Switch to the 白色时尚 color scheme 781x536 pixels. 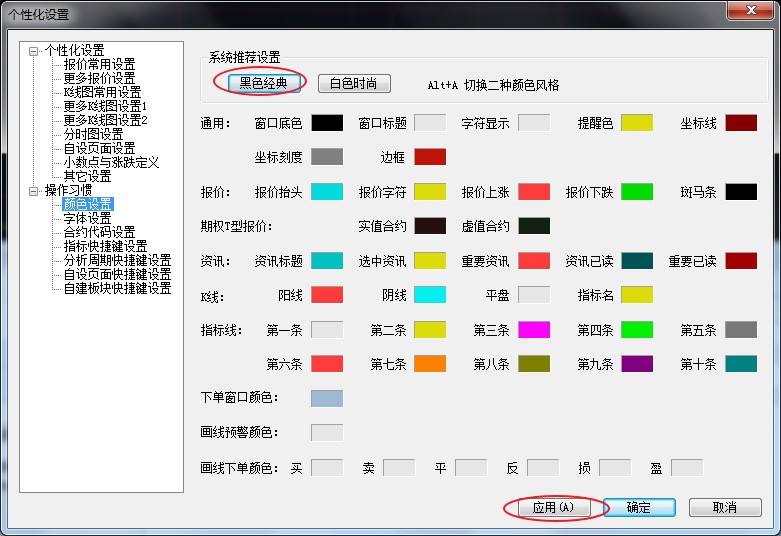(x=354, y=83)
